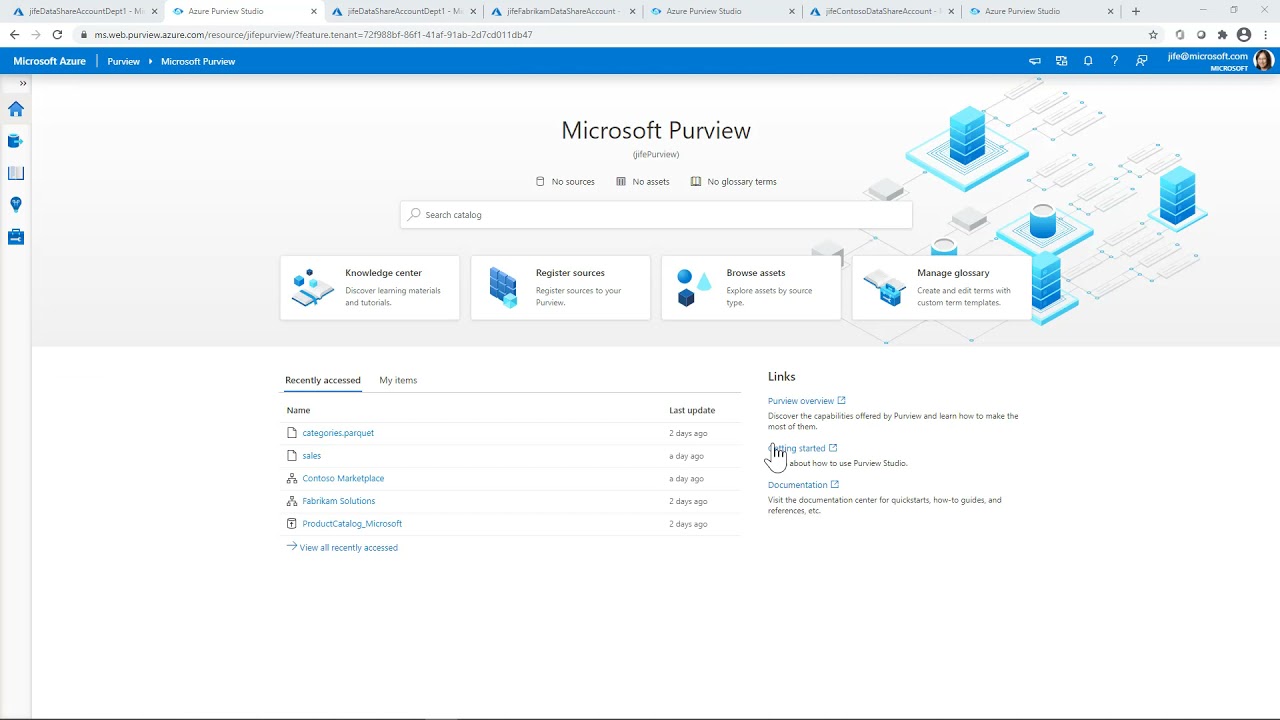Viewport: 1280px width, 720px height.
Task: Sort by the Last update column header
Action: (692, 410)
